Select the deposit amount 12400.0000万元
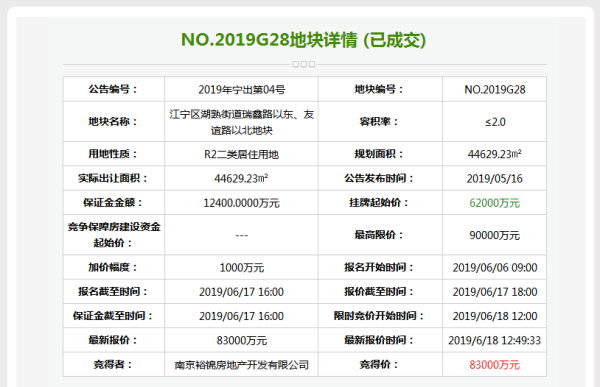The height and width of the screenshot is (387, 600). click(241, 203)
